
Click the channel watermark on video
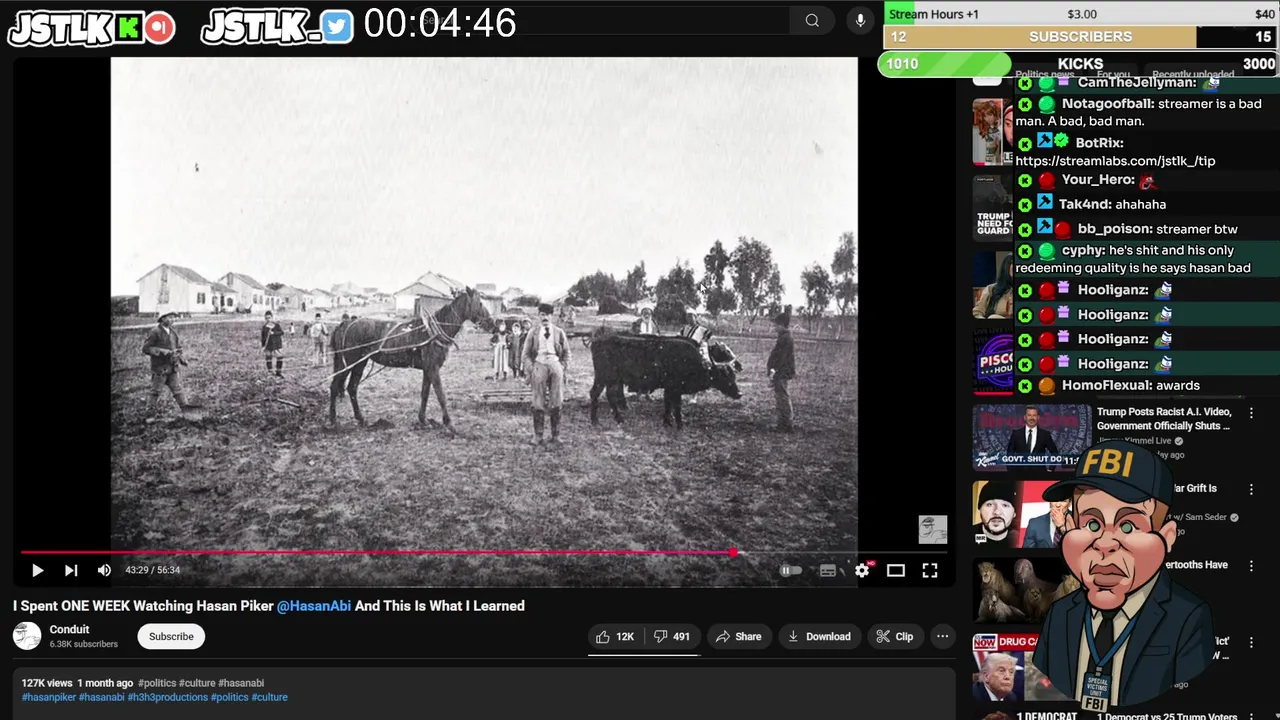pos(932,529)
